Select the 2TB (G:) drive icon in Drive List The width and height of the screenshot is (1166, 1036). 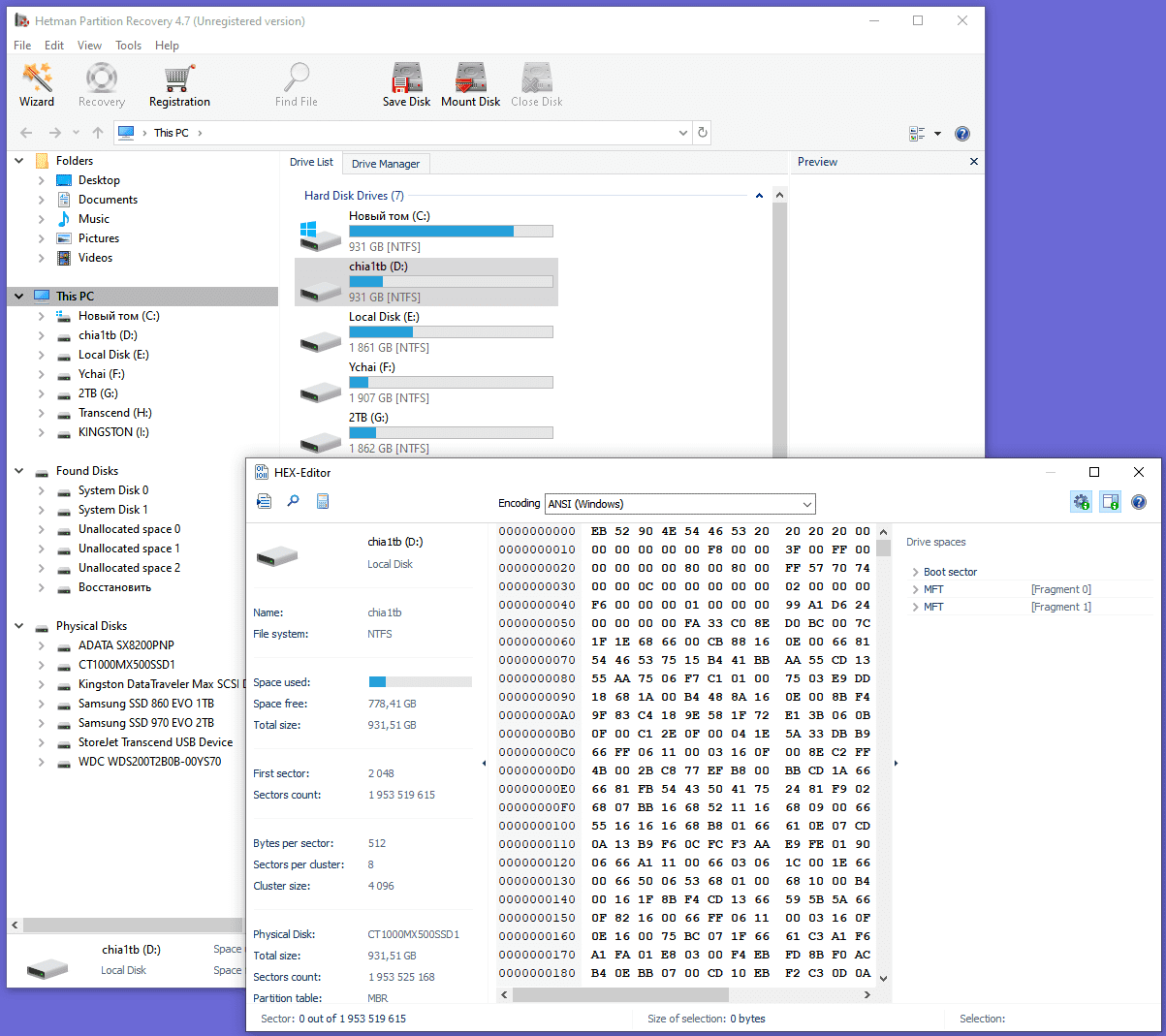pyautogui.click(x=320, y=441)
